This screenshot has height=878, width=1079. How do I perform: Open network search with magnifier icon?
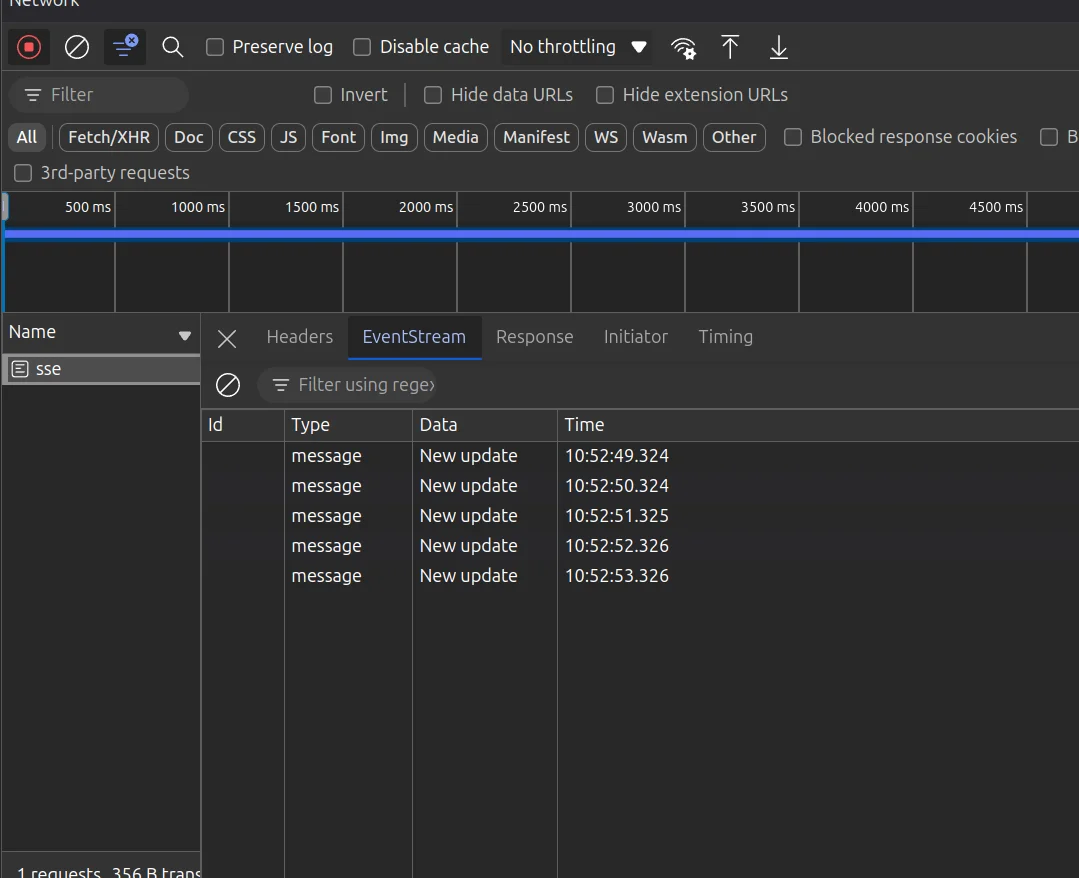[x=173, y=47]
